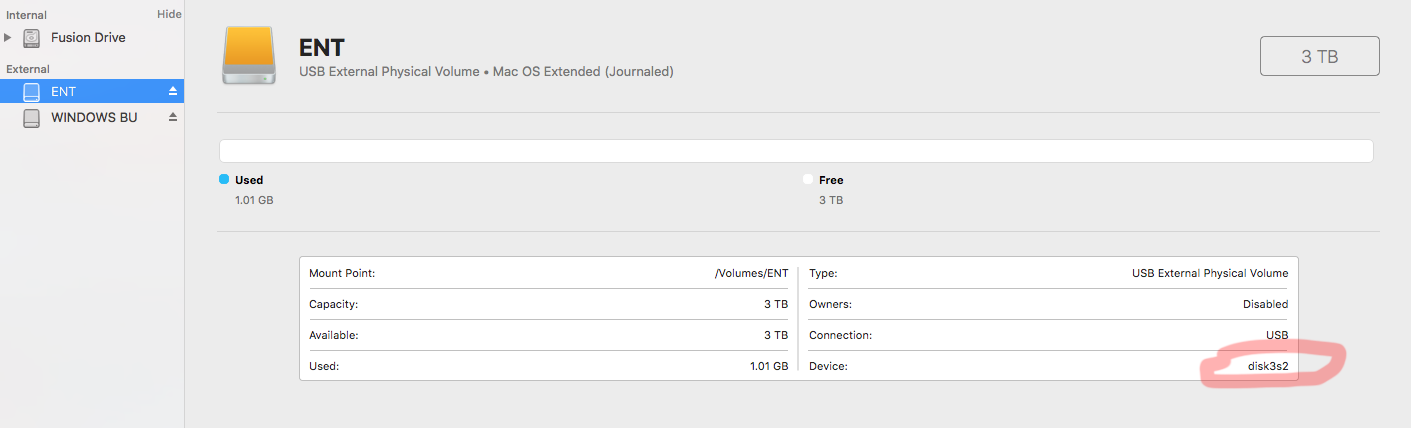Click the storage usage bar
The image size is (1411, 428).
pos(795,151)
